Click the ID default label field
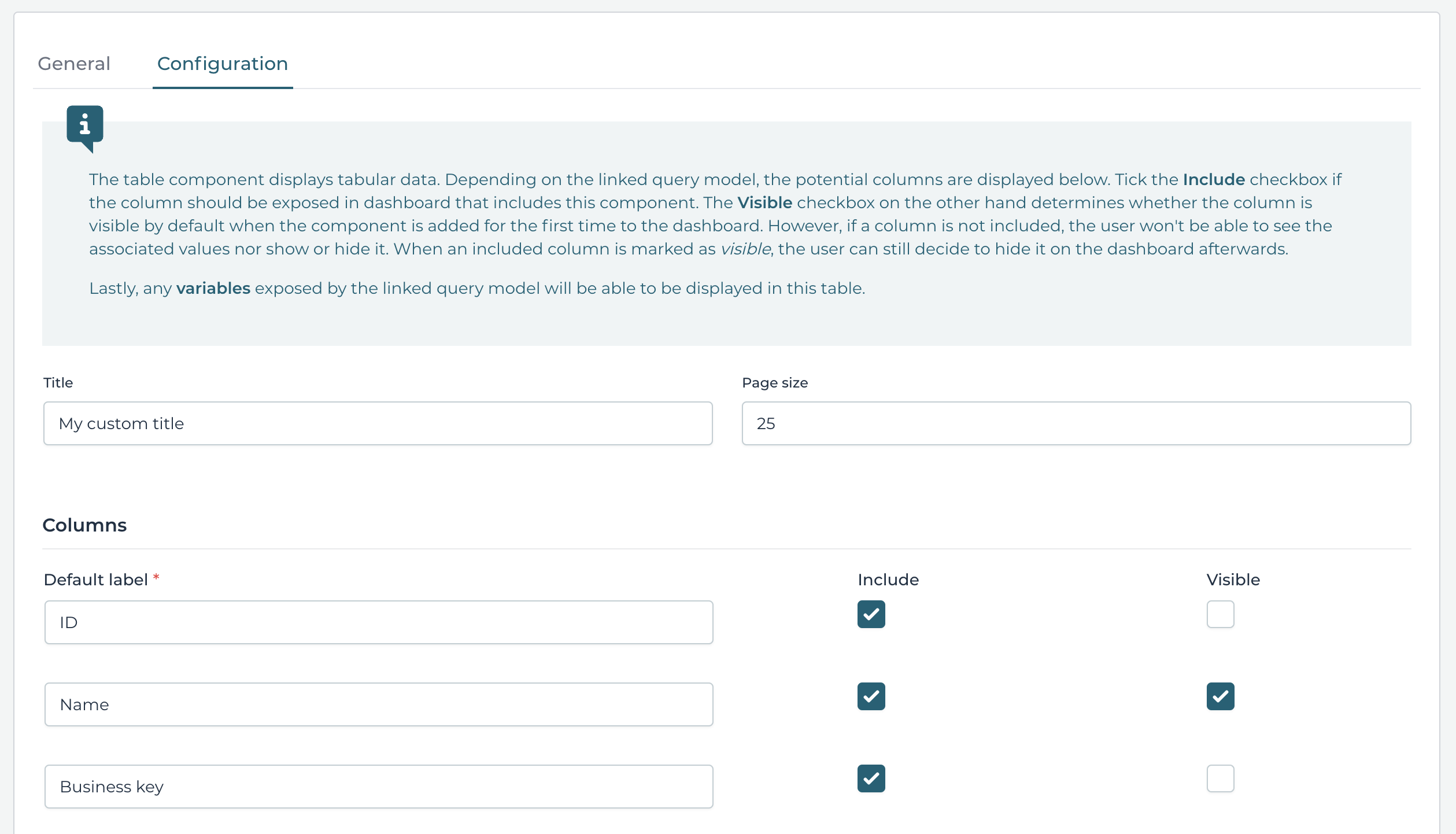 pos(378,622)
